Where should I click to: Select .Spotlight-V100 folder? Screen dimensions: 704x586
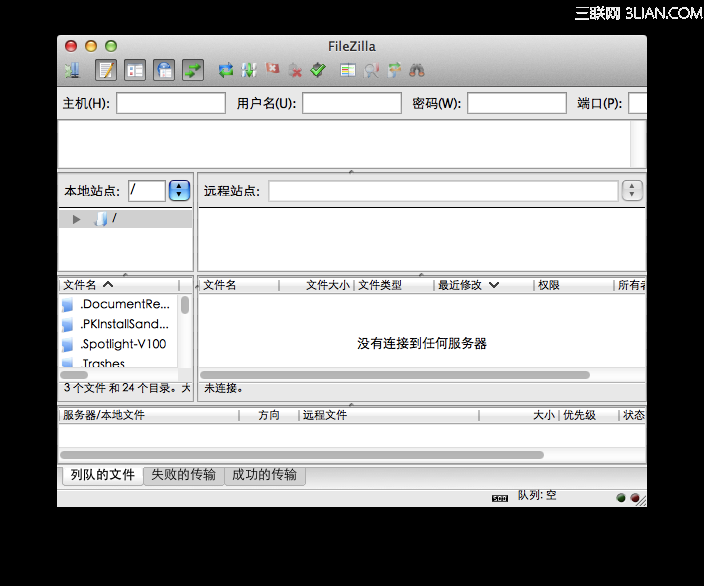[119, 344]
